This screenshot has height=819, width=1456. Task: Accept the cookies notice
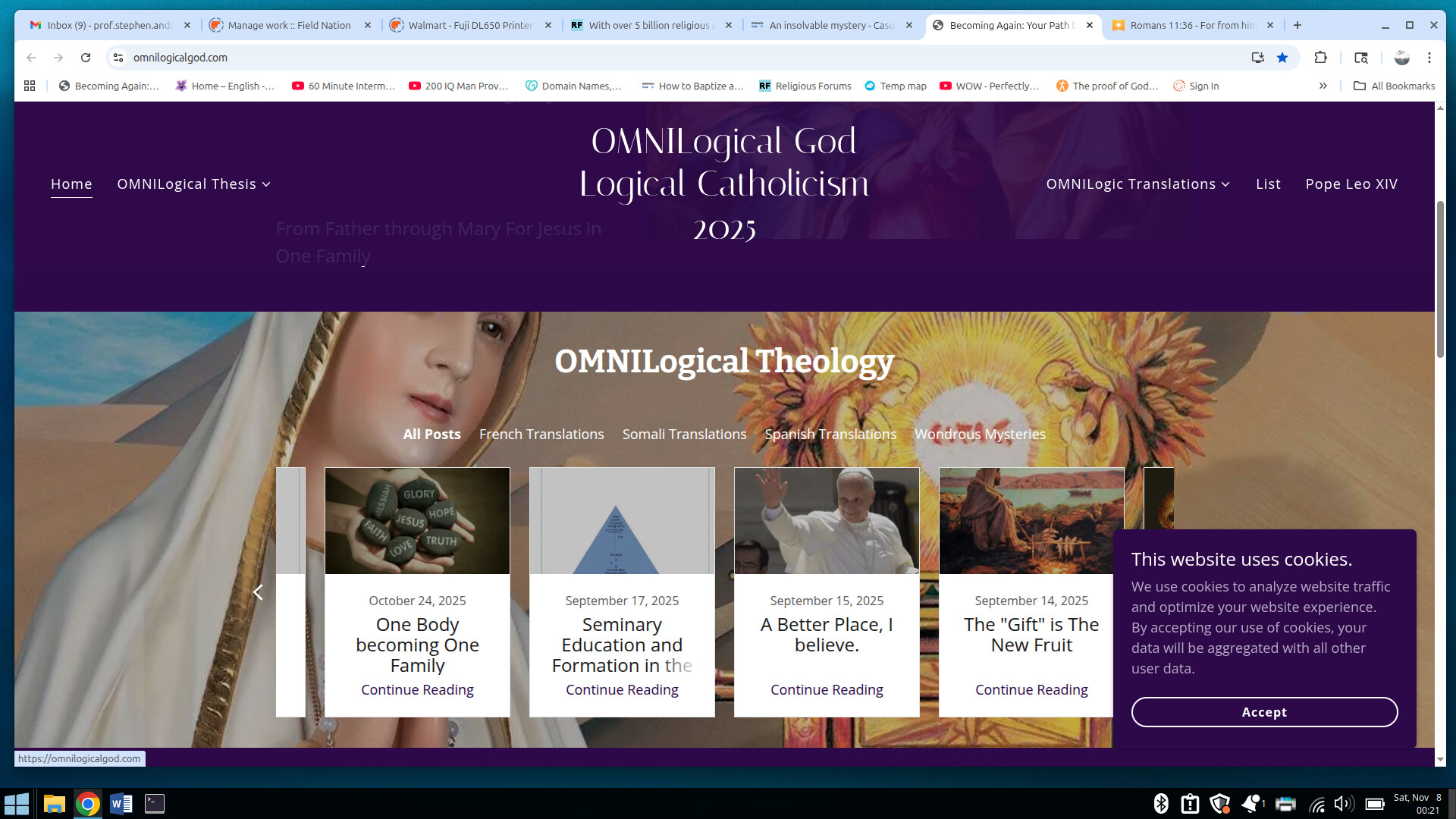[x=1264, y=712]
